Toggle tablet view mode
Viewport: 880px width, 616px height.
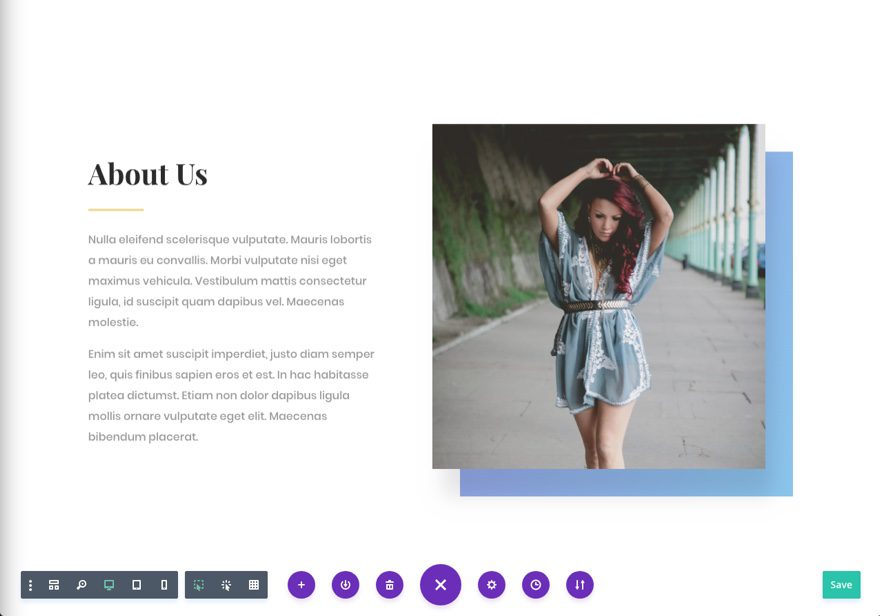tap(136, 585)
